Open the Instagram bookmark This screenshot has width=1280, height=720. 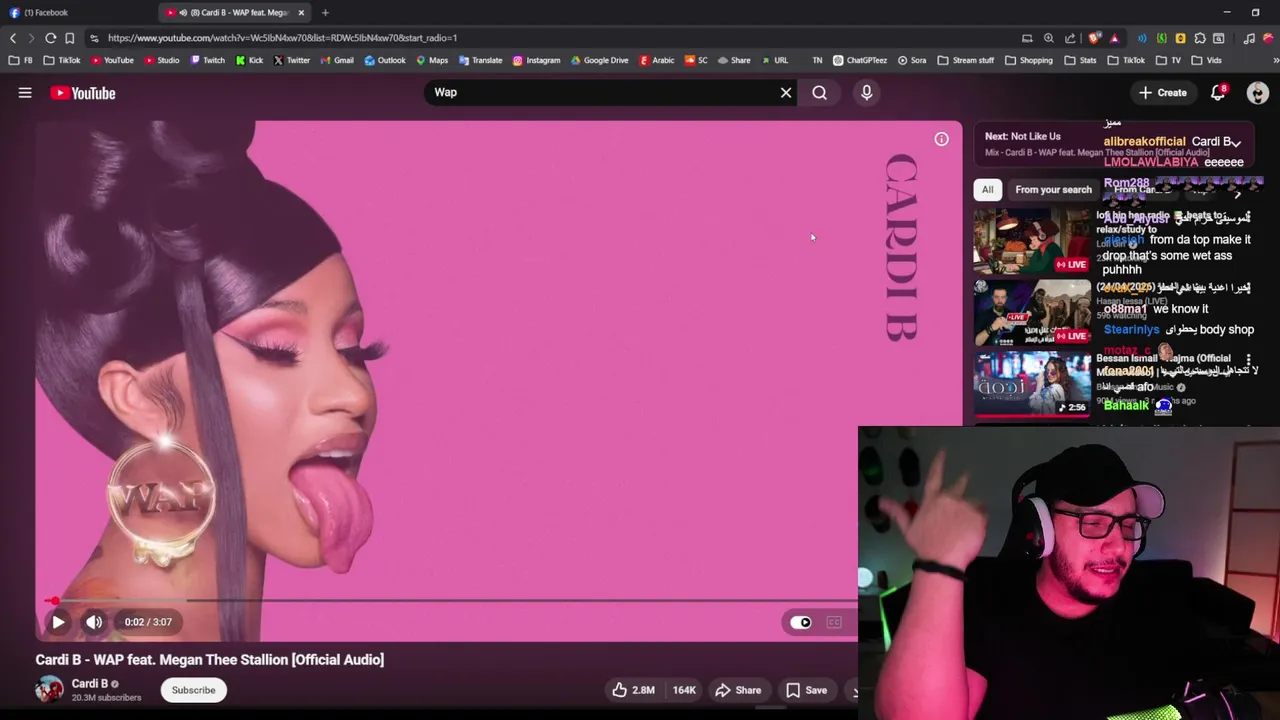pyautogui.click(x=537, y=60)
